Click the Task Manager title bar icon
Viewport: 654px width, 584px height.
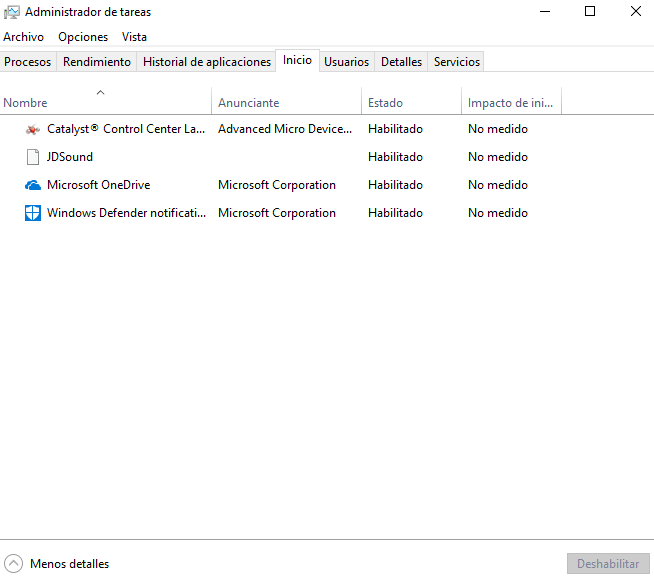pos(12,12)
